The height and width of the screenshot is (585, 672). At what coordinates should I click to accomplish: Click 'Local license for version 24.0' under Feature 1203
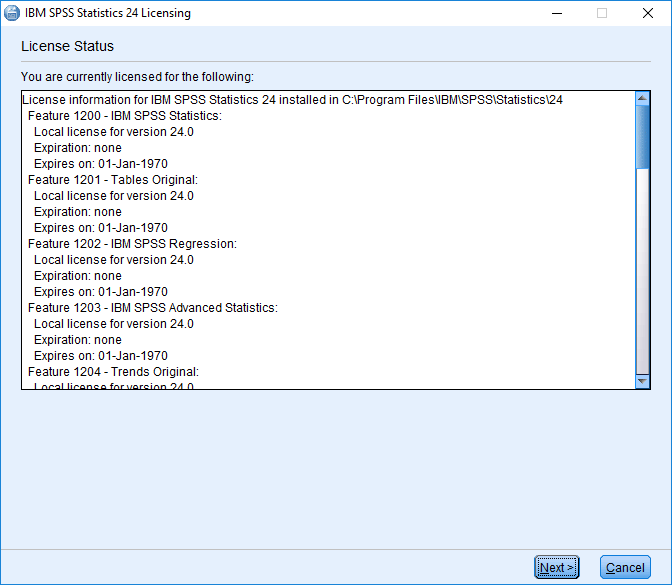tap(114, 324)
